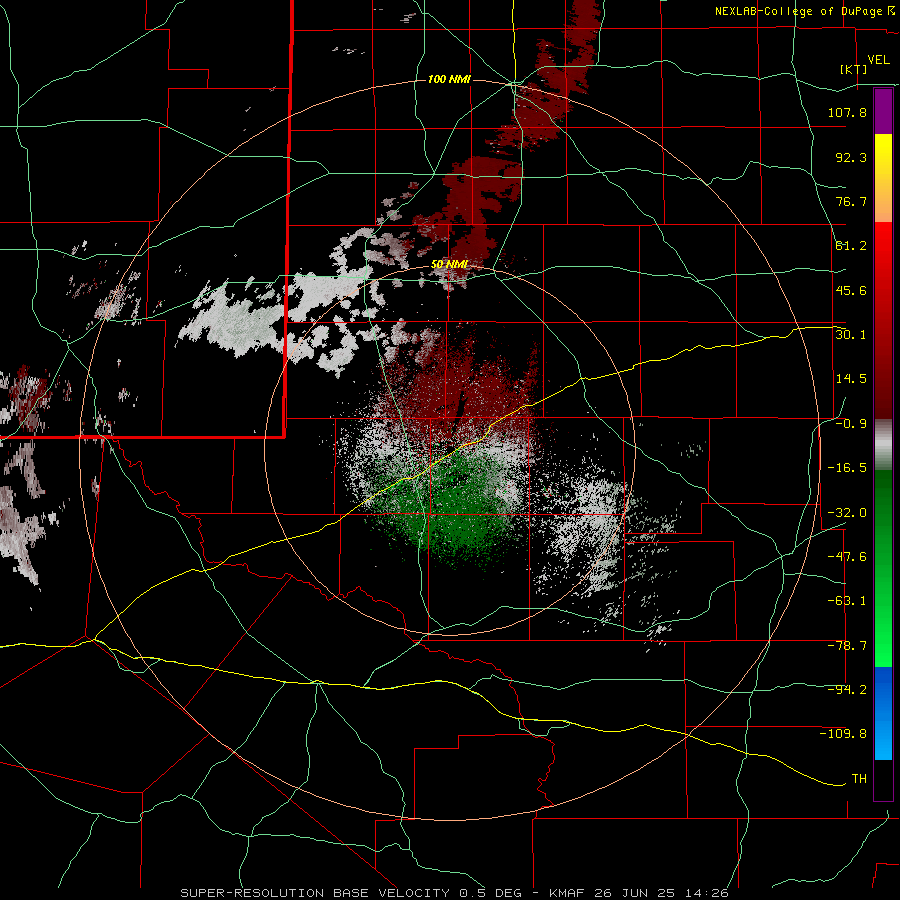Select the 45.6 scale value
This screenshot has height=900, width=900.
coord(851,290)
